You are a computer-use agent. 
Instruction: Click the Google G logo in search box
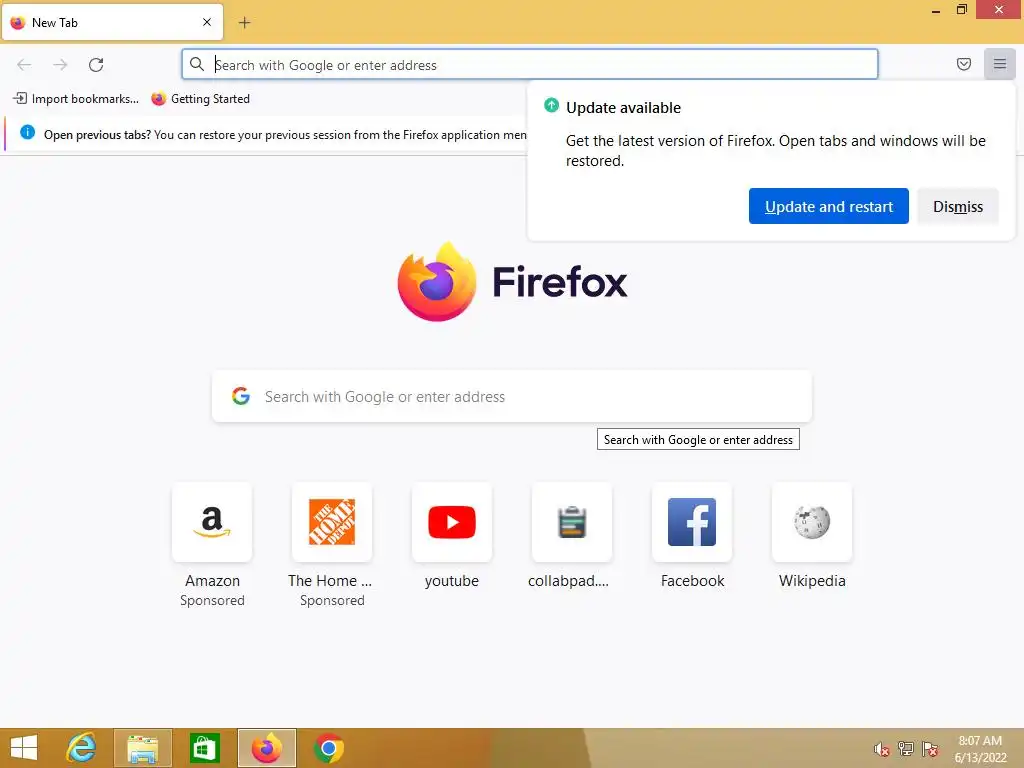pyautogui.click(x=241, y=396)
